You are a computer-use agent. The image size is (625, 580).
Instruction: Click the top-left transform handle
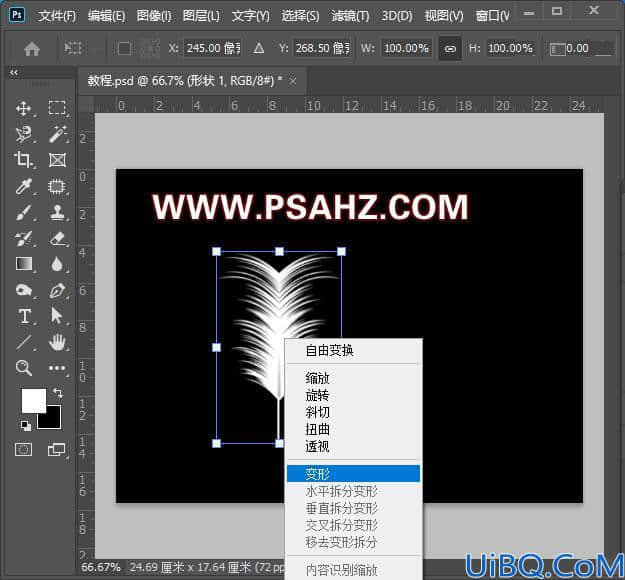click(x=216, y=252)
